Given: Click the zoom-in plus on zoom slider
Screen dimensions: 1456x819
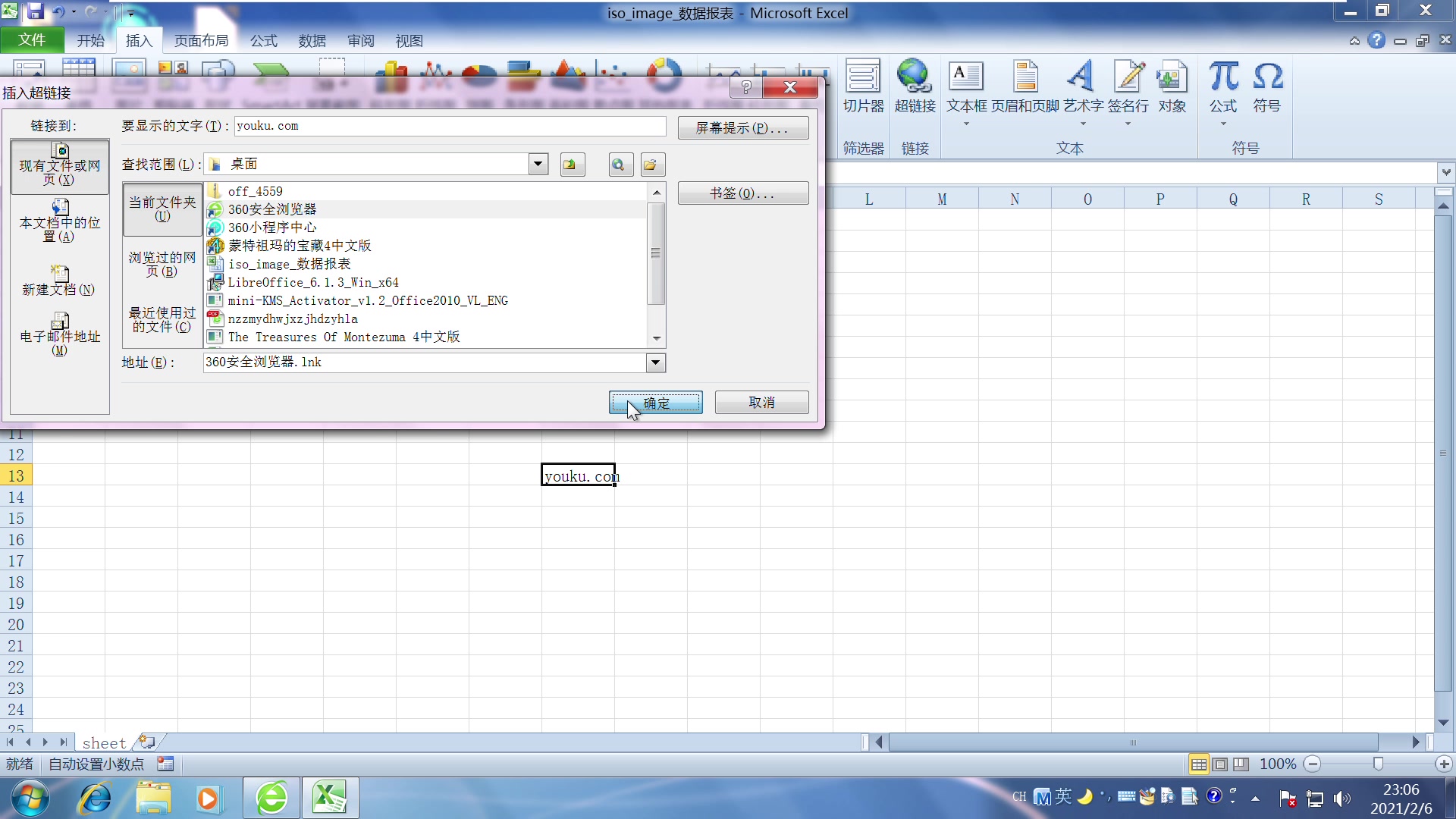Looking at the screenshot, I should 1444,764.
